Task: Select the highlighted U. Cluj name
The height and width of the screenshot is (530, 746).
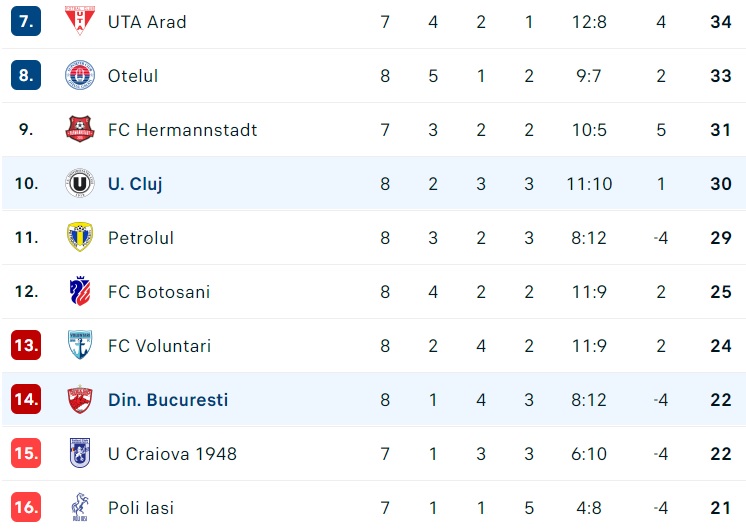Action: click(135, 184)
